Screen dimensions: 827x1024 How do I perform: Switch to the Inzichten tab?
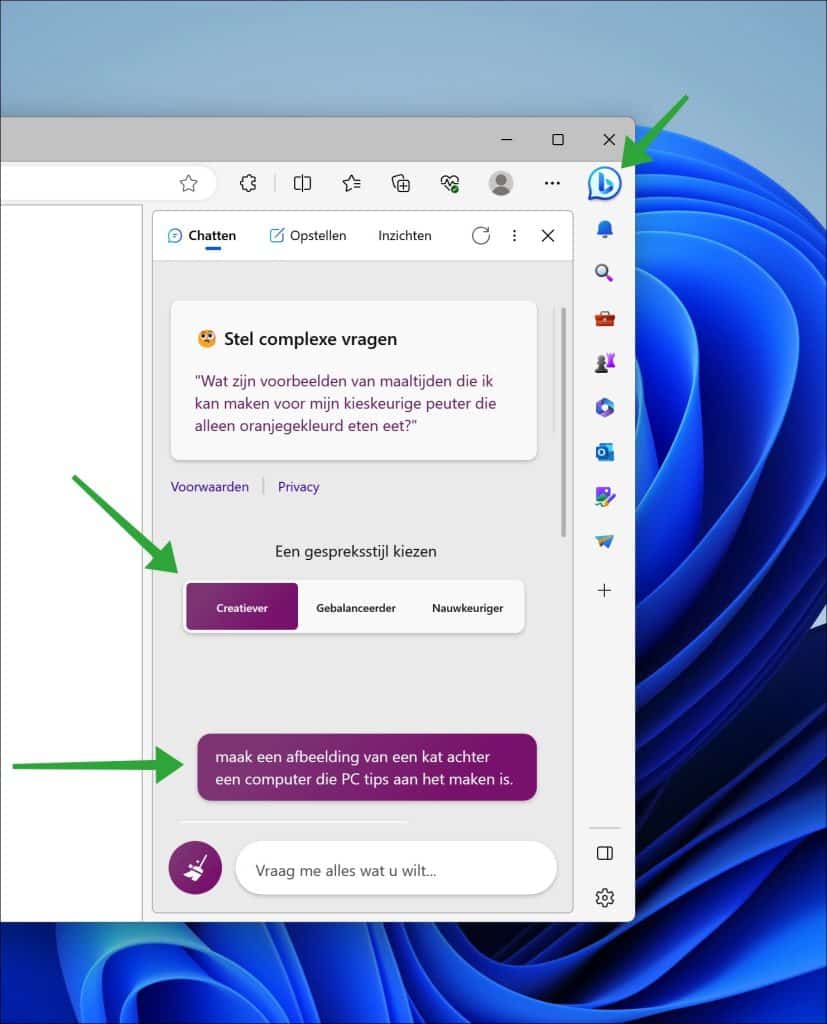coord(404,235)
